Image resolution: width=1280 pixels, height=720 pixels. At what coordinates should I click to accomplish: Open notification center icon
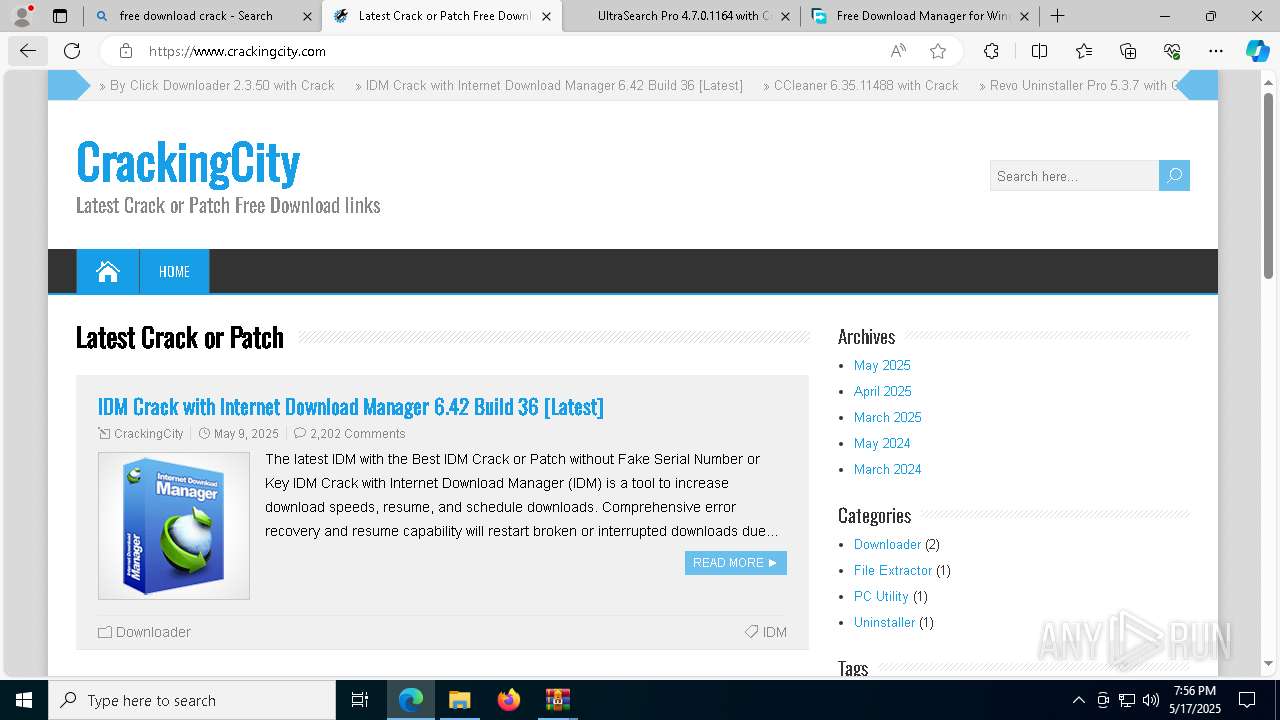coord(1247,700)
